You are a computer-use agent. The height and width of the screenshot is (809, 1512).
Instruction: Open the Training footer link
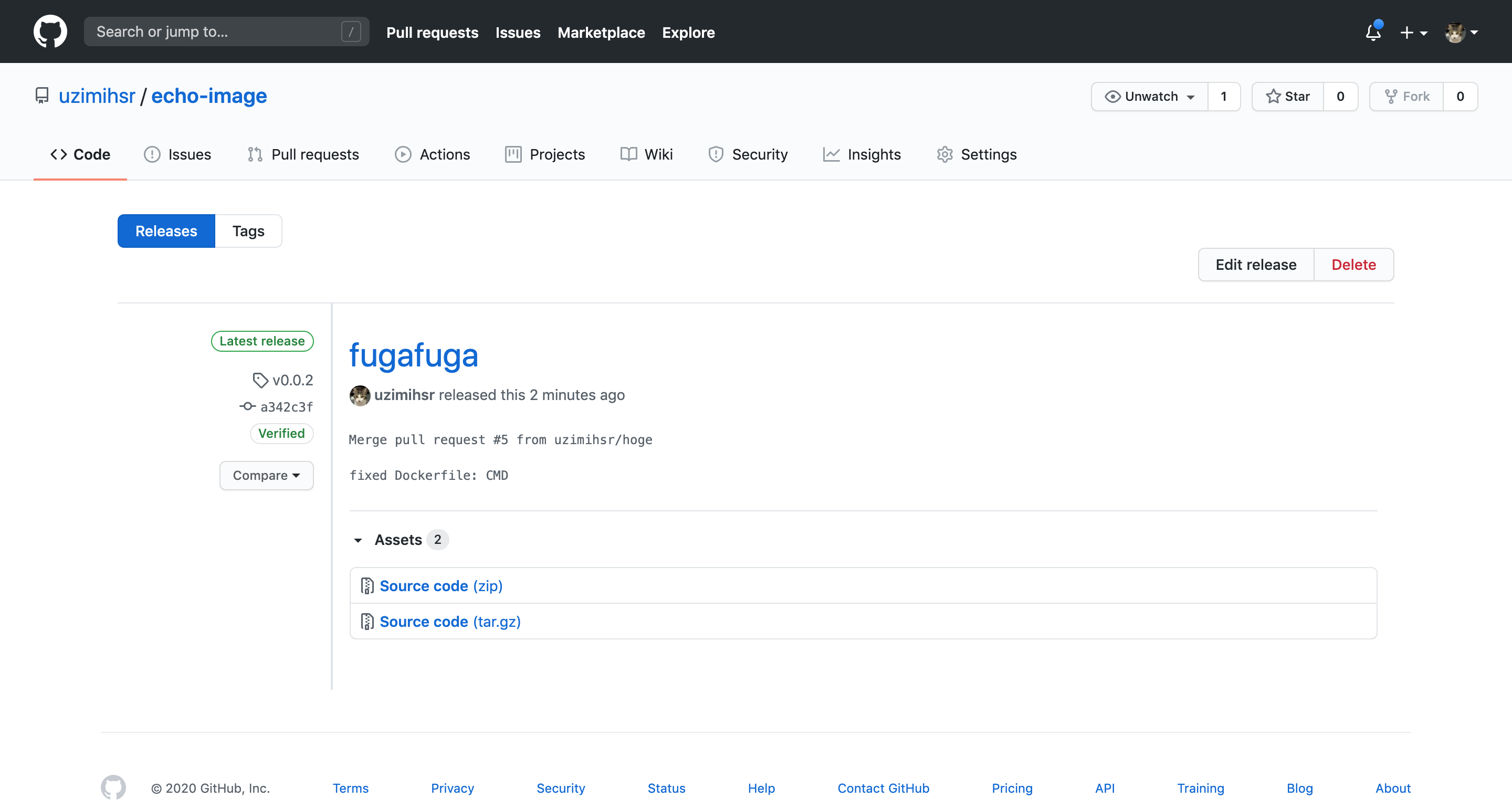[x=1200, y=789]
